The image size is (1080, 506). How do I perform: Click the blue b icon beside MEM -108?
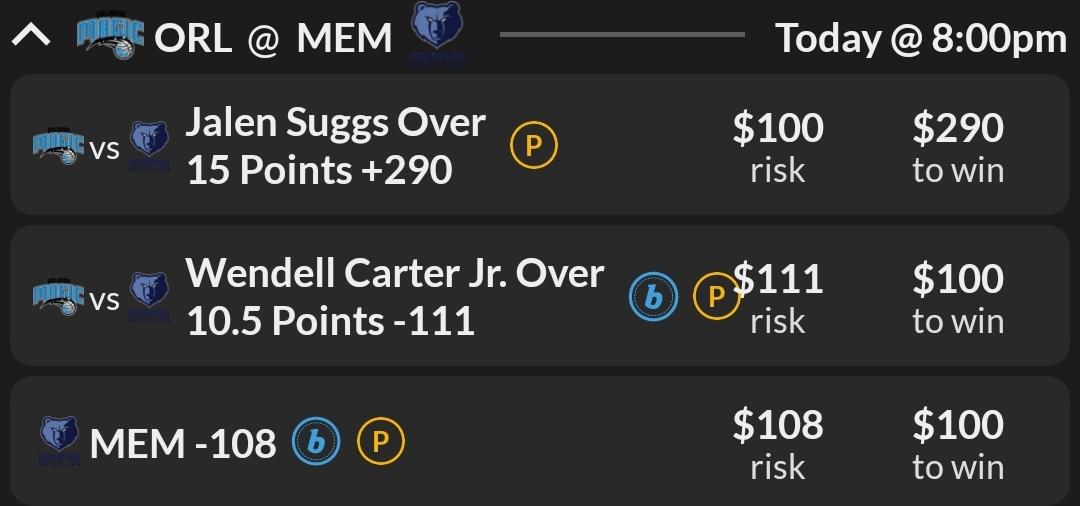coord(316,442)
